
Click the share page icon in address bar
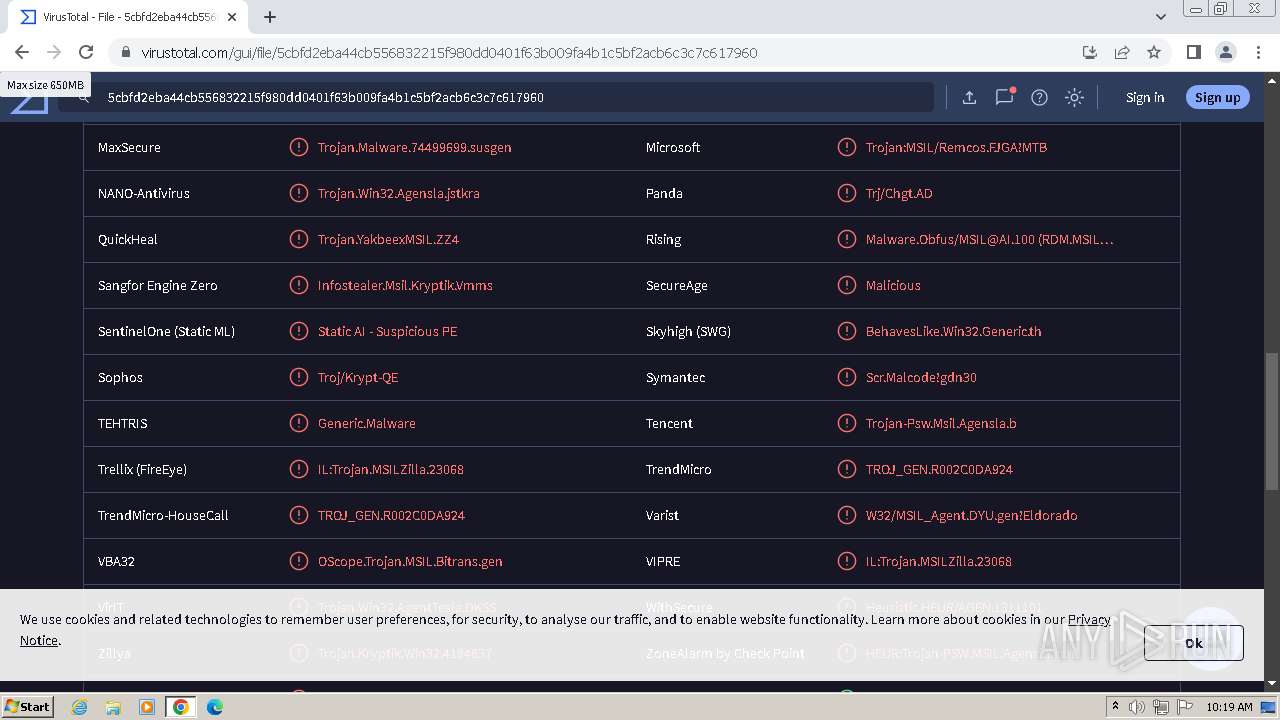(x=1122, y=52)
